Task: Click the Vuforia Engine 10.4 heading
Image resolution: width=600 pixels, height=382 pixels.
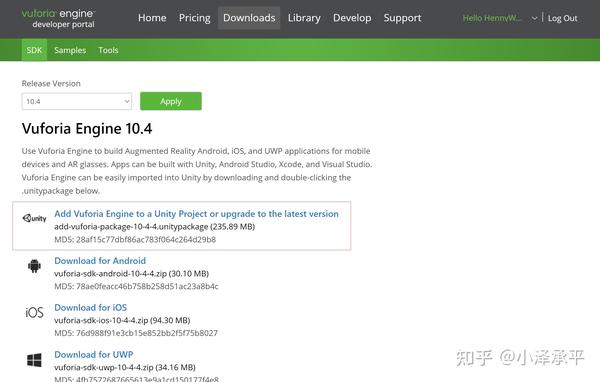Action: pyautogui.click(x=87, y=129)
